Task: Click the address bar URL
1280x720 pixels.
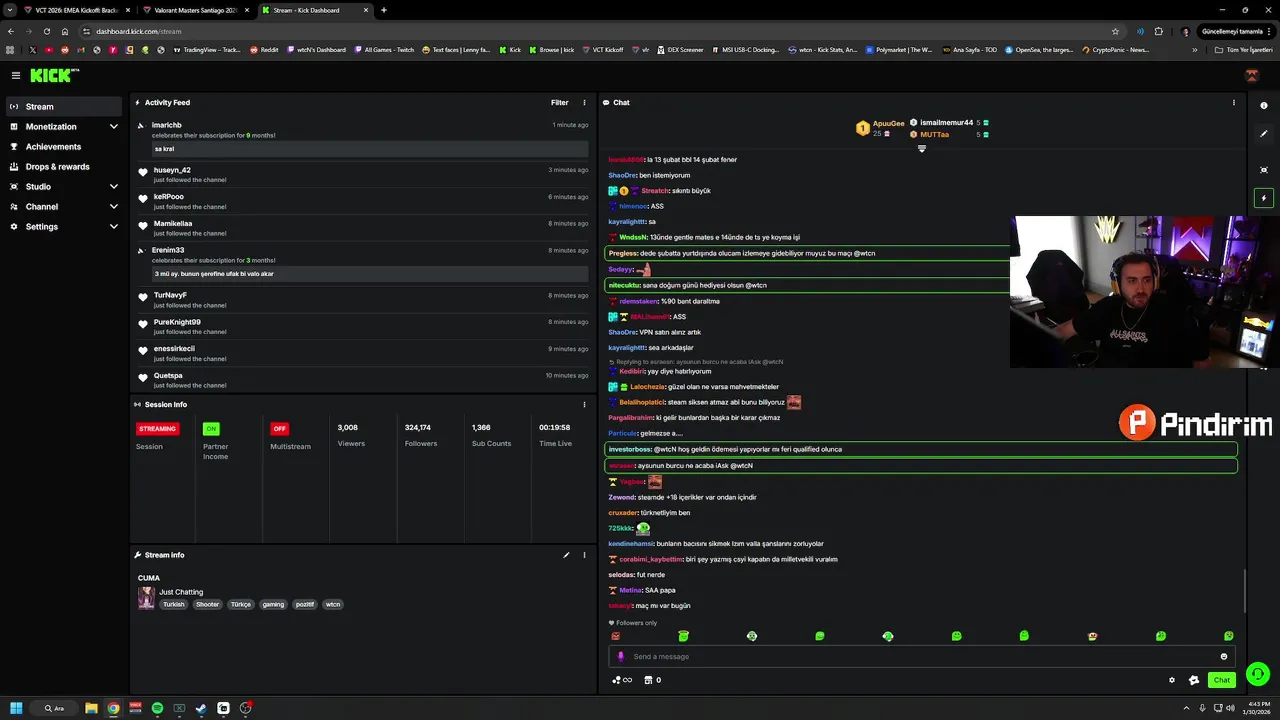Action: coord(139,31)
